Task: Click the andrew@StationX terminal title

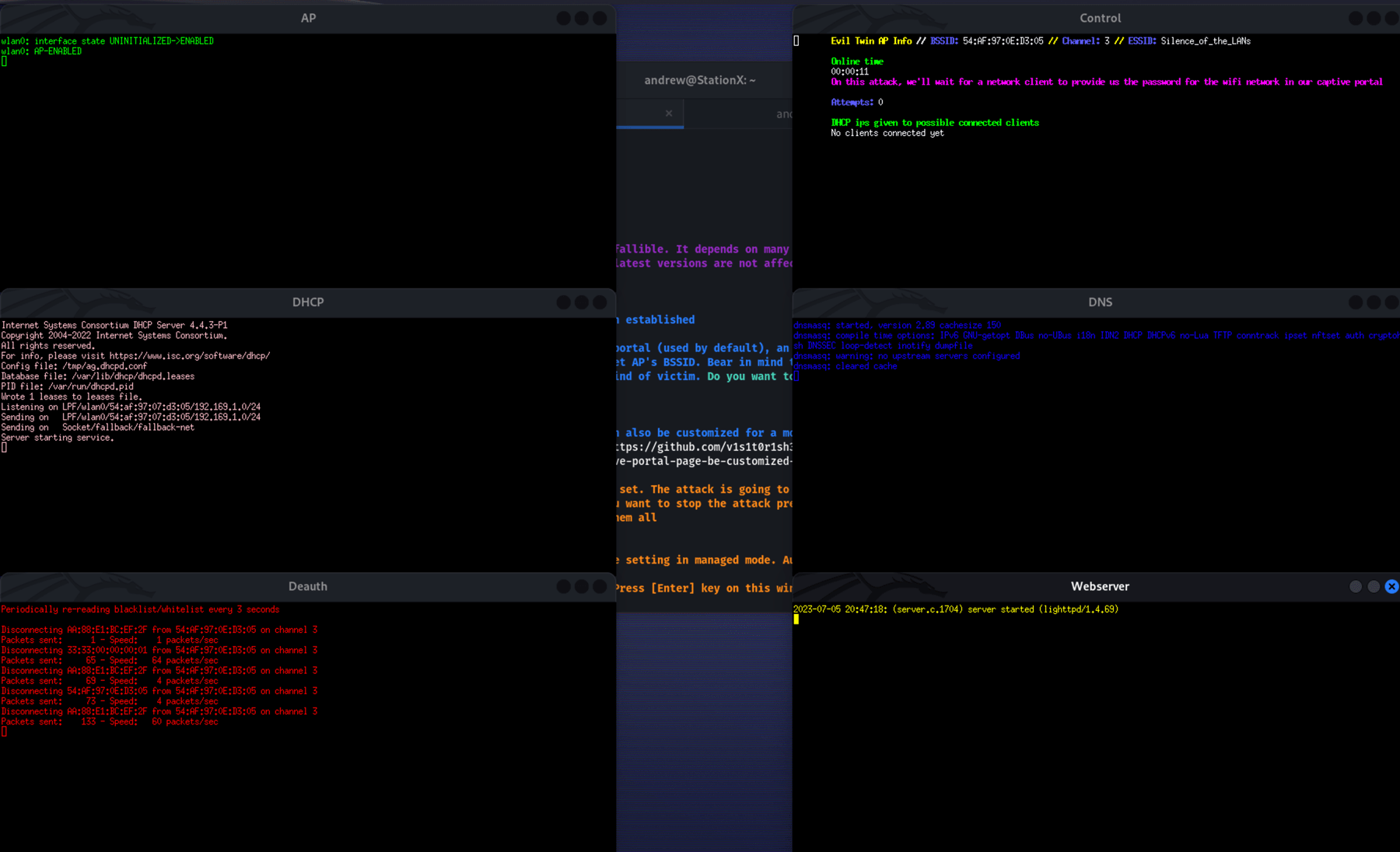Action: click(700, 80)
